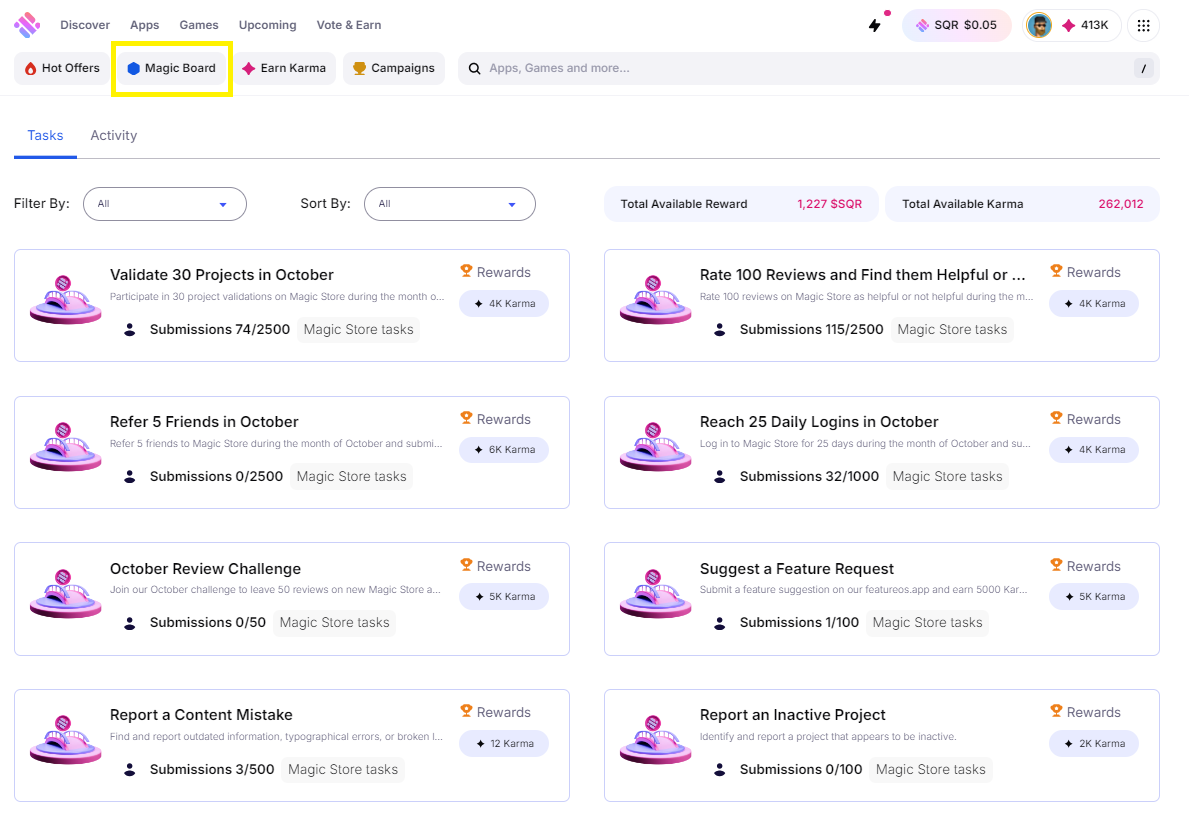Click the SQR $0.05 price button
Screen dimensions: 1189x823
pyautogui.click(x=957, y=25)
